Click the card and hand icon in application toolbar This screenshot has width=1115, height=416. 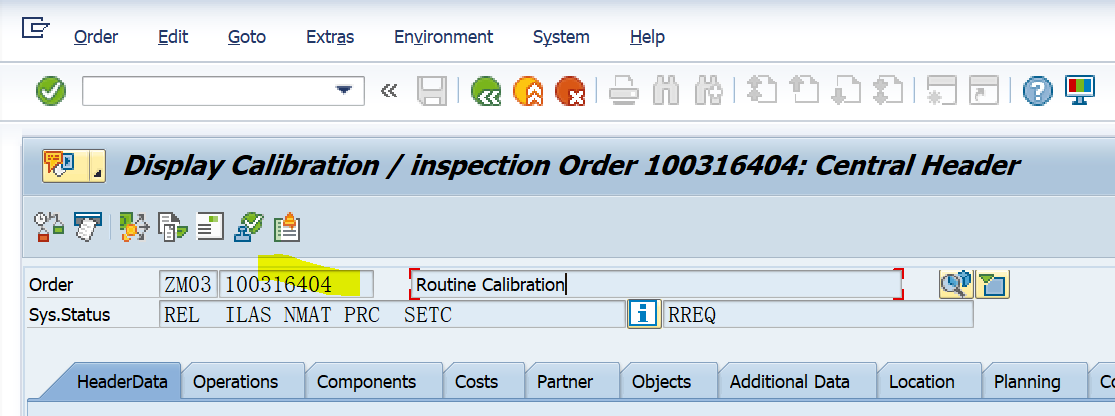pos(88,227)
